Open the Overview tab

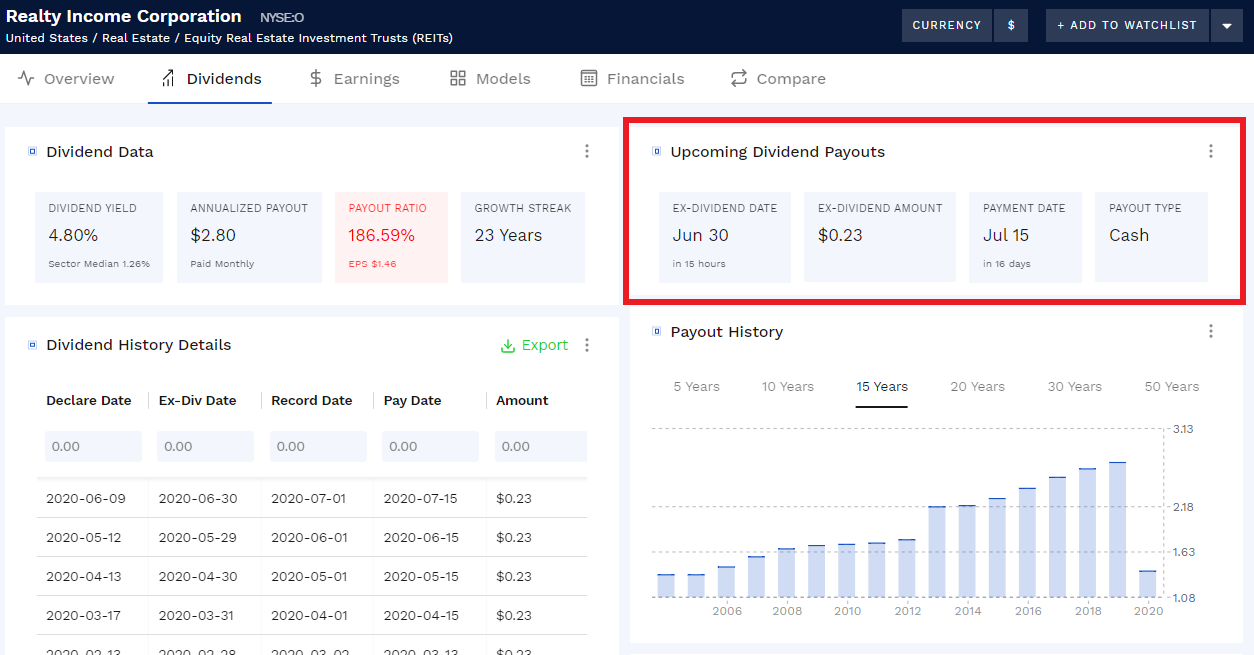[66, 79]
